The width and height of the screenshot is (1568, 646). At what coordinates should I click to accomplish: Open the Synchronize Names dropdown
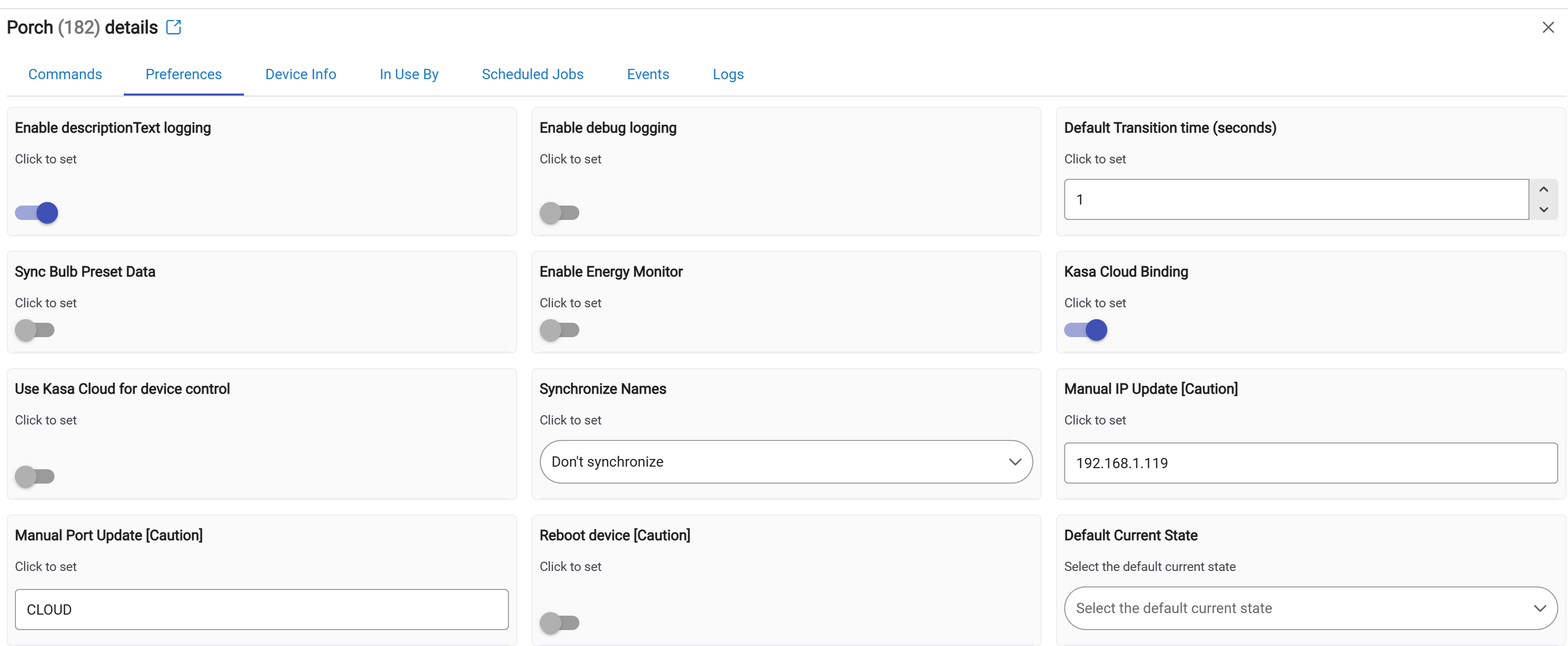point(785,462)
